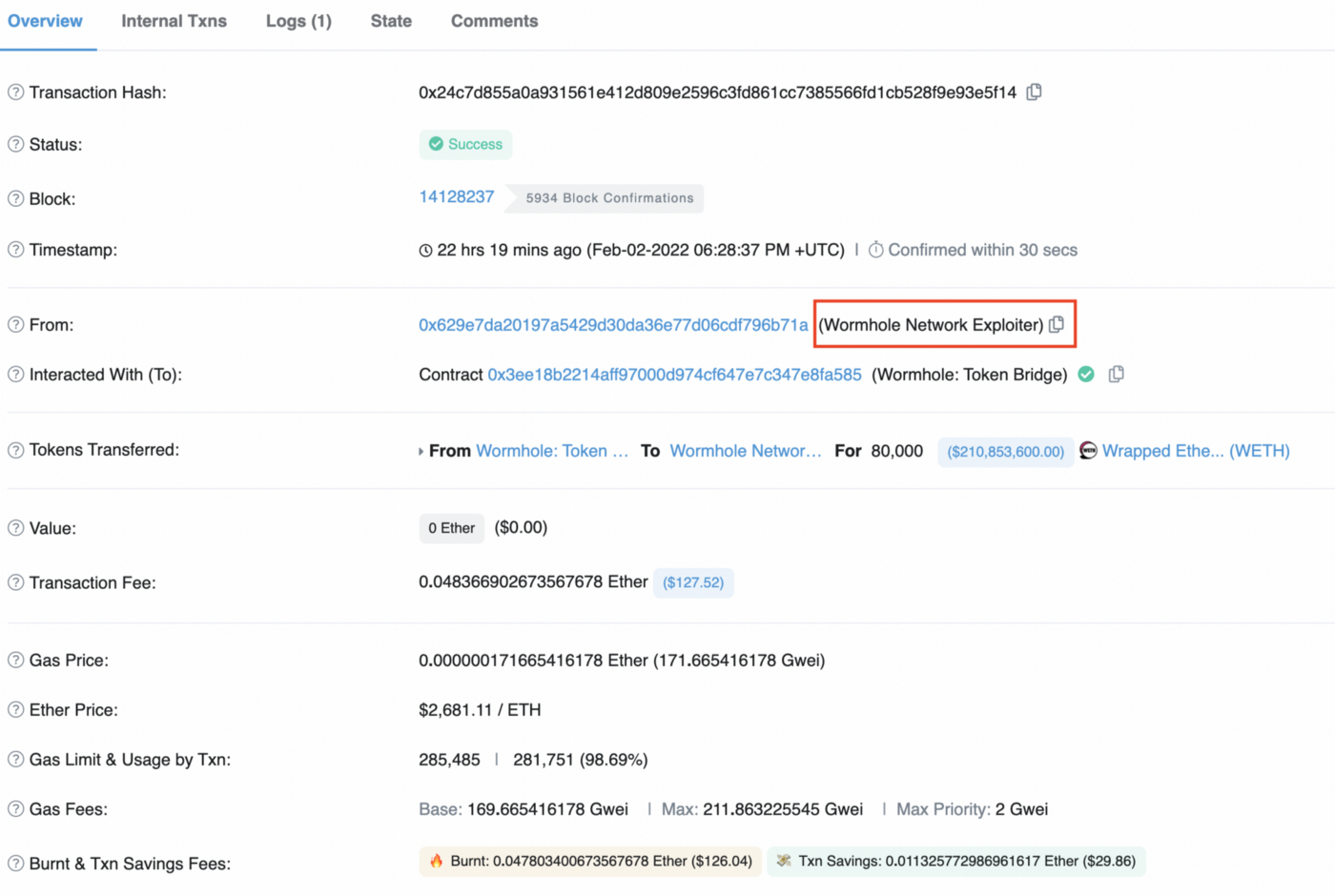Click the $210,853,600.00 token value badge
The height and width of the screenshot is (896, 1335).
(1005, 452)
